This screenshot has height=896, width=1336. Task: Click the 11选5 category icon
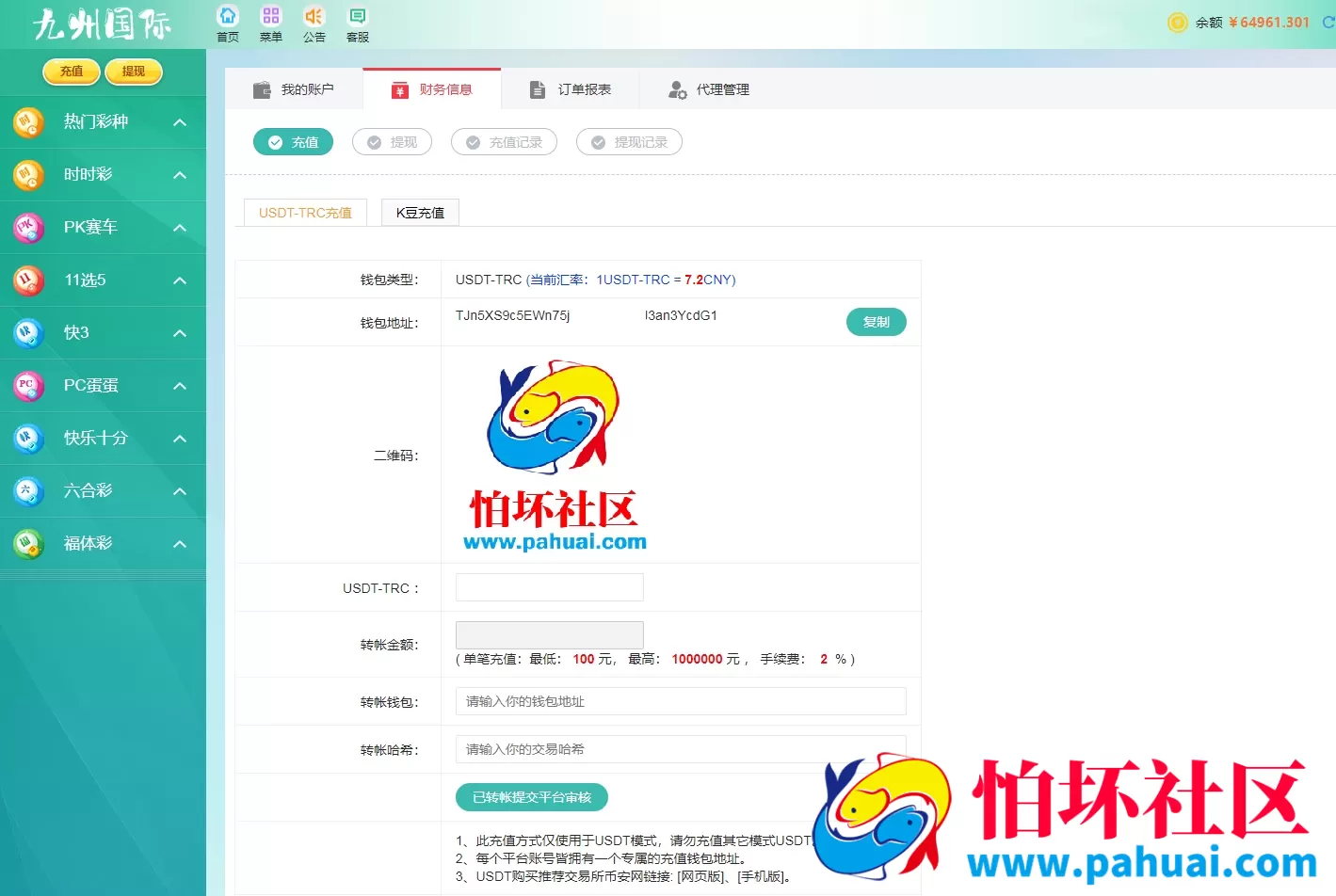click(x=28, y=280)
